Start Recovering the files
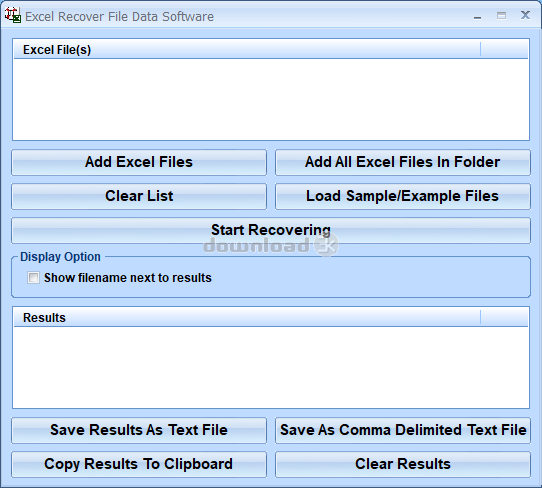 (271, 230)
